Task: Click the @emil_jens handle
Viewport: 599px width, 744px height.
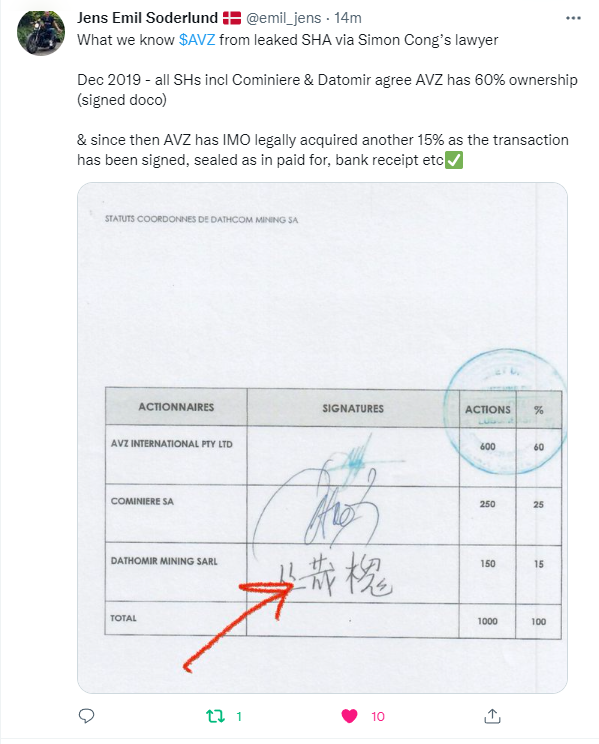Action: (x=283, y=18)
